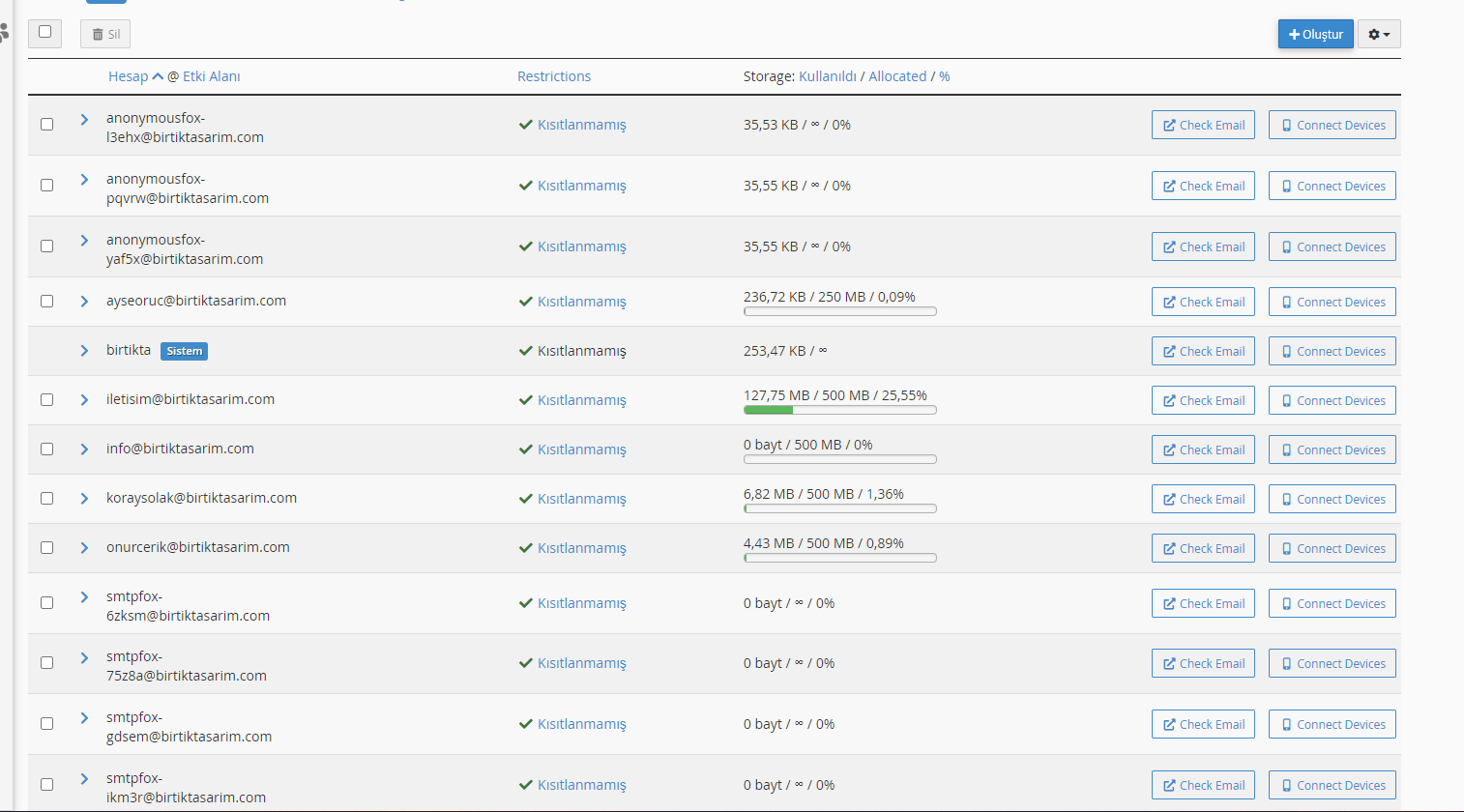Image resolution: width=1464 pixels, height=812 pixels.
Task: Expand the smtpfox-6zksm account row
Action: point(84,597)
